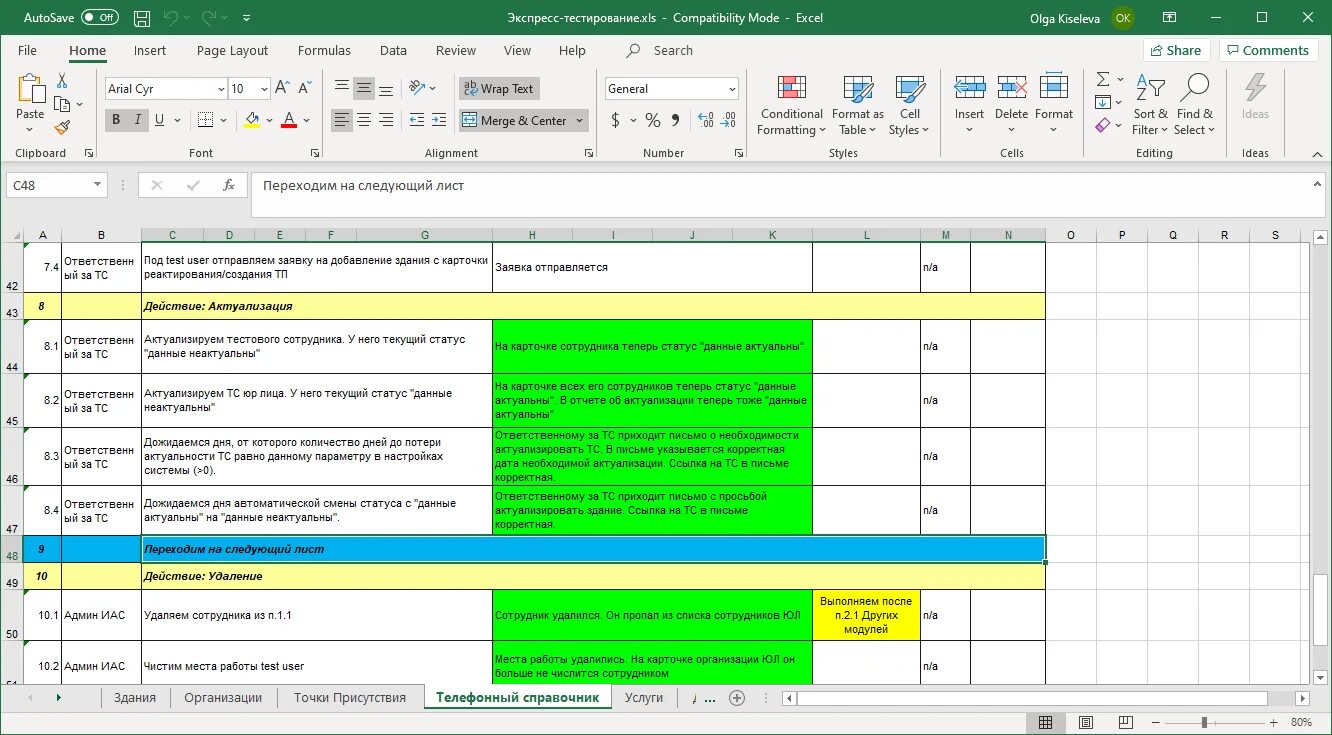This screenshot has width=1332, height=735.
Task: Click the Share button
Action: 1176,50
